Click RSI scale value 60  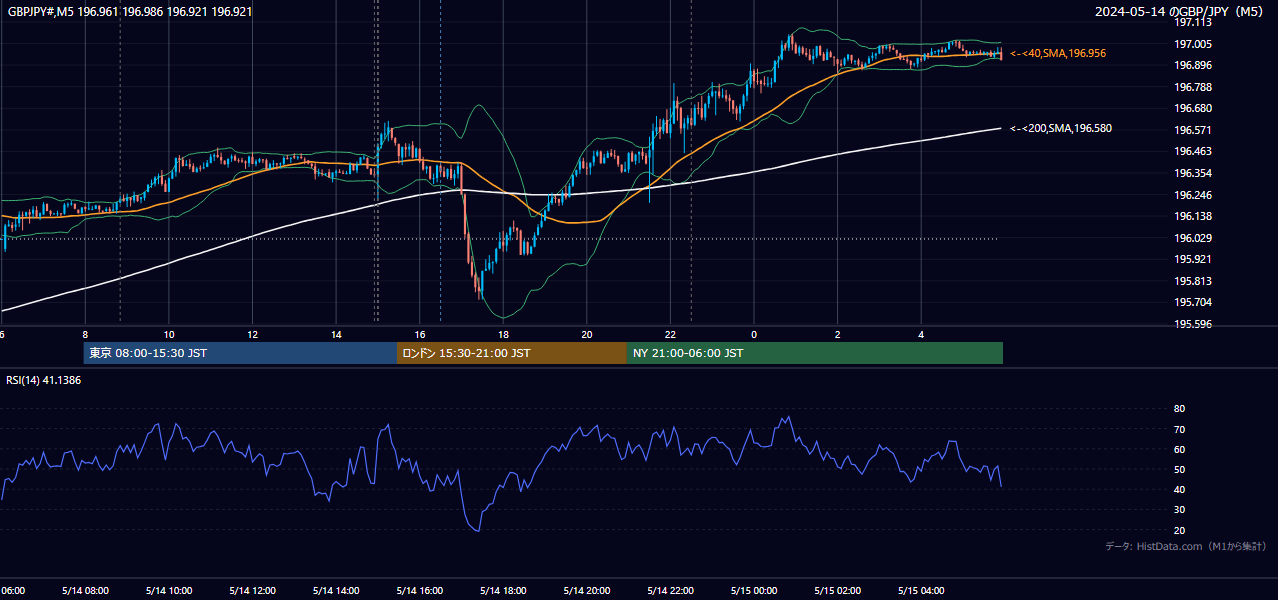pos(1180,449)
